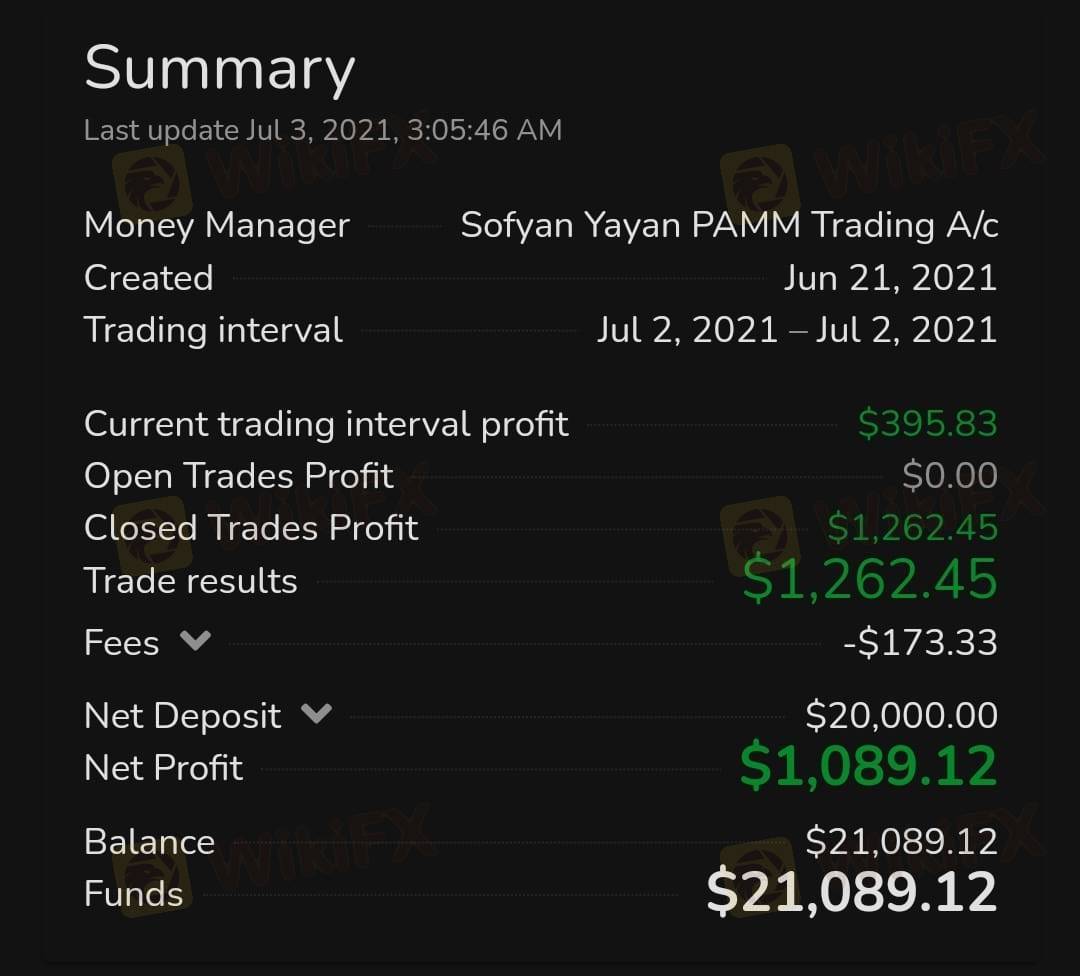
Task: Select the Last update timestamp text
Action: tap(323, 130)
